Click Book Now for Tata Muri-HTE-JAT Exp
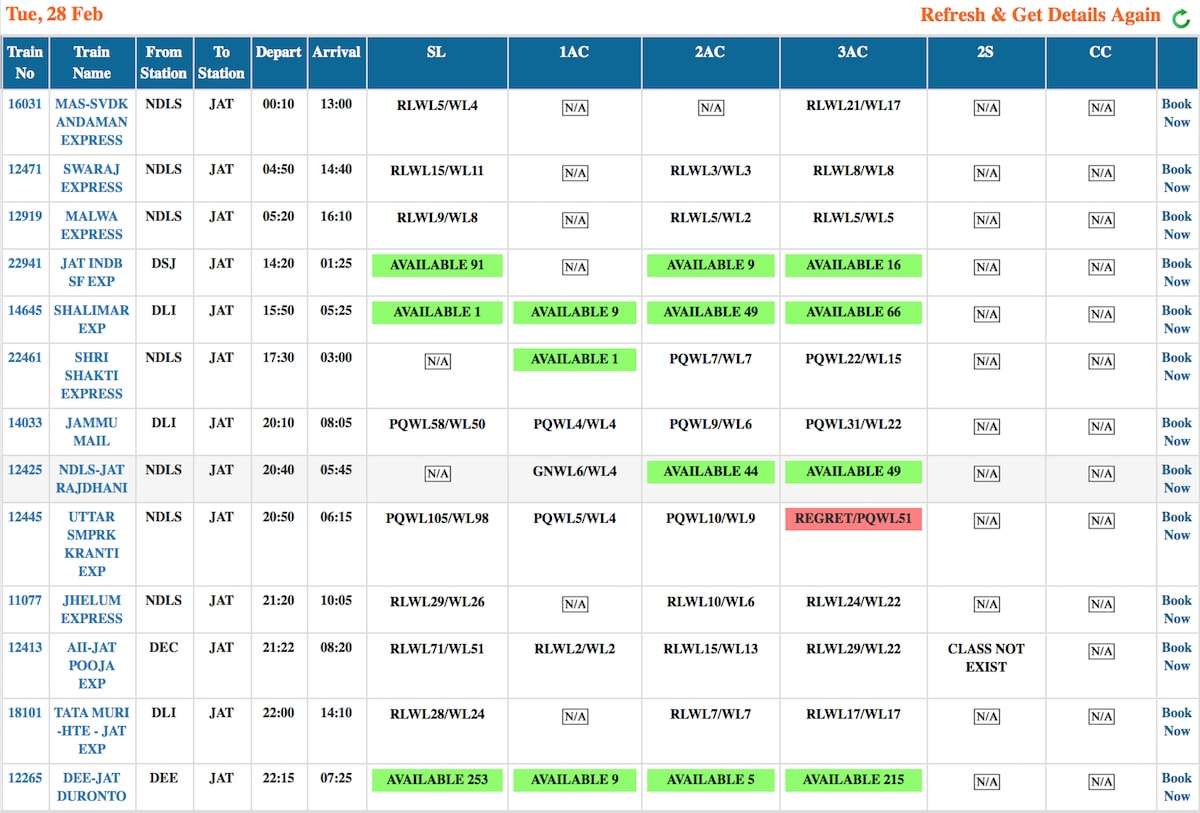The image size is (1200, 813). (1176, 722)
